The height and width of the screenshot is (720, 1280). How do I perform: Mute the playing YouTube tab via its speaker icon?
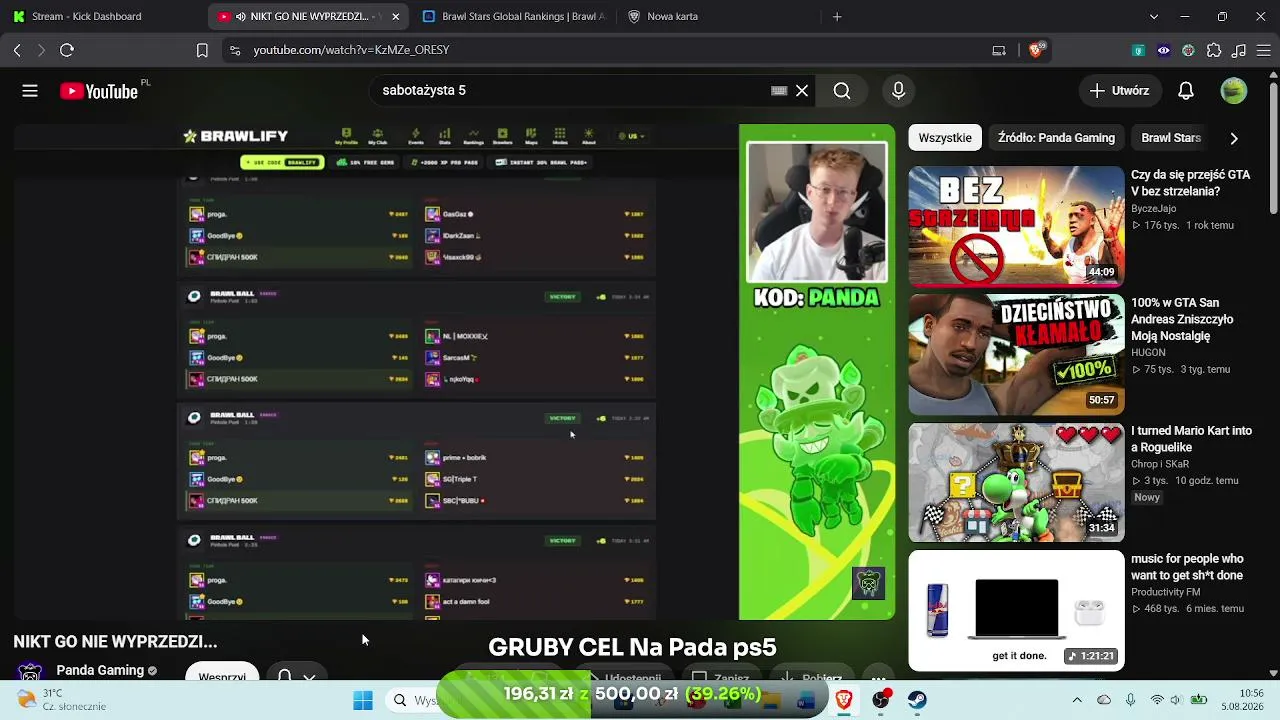tap(240, 16)
